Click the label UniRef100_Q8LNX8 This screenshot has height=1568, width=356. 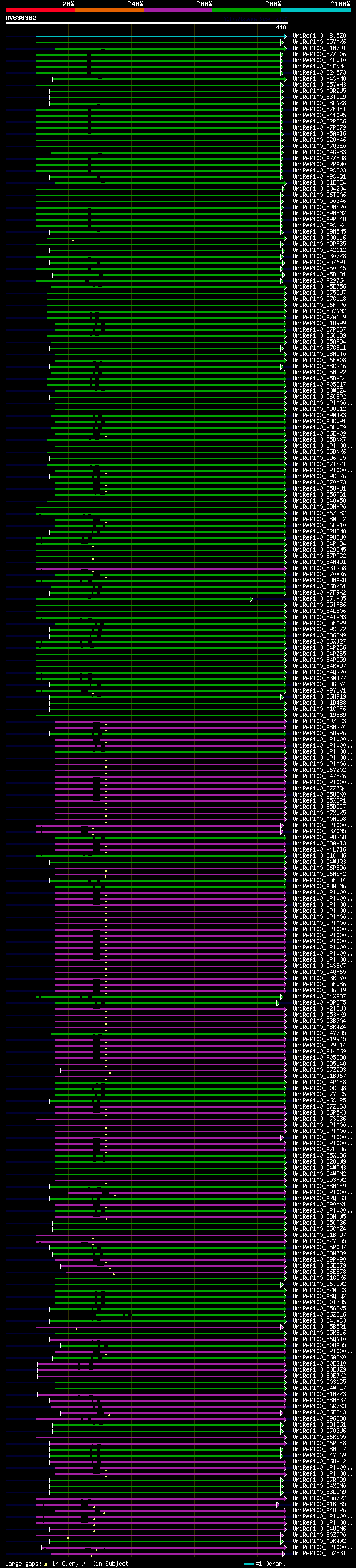coord(319,103)
